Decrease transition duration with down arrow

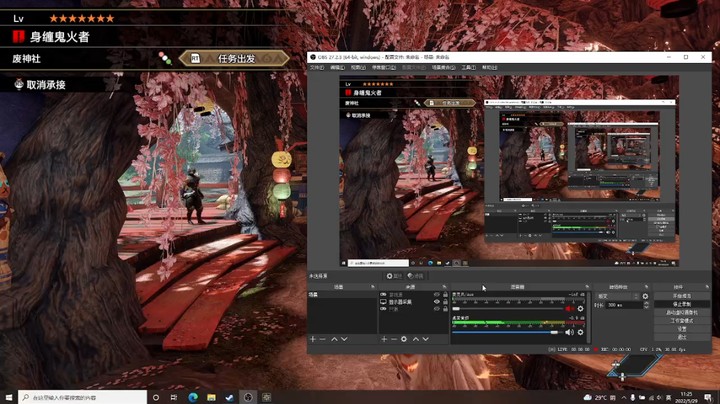pos(646,307)
